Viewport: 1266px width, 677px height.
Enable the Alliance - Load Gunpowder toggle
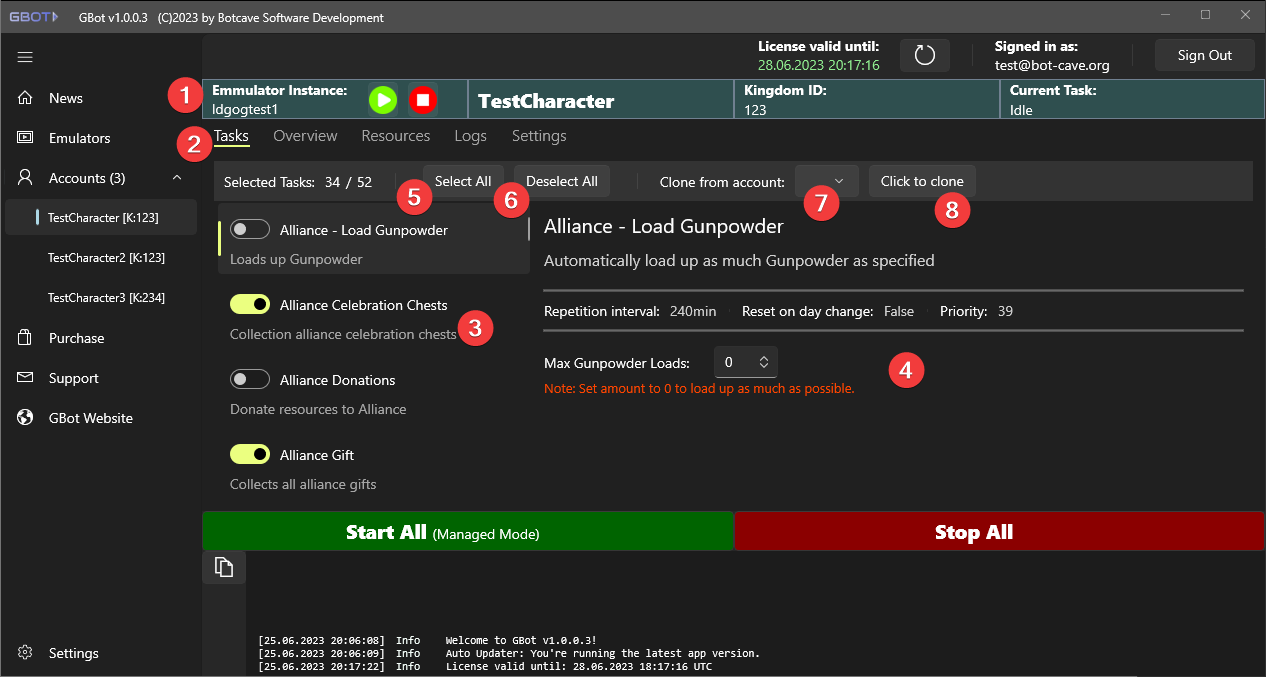(x=250, y=230)
